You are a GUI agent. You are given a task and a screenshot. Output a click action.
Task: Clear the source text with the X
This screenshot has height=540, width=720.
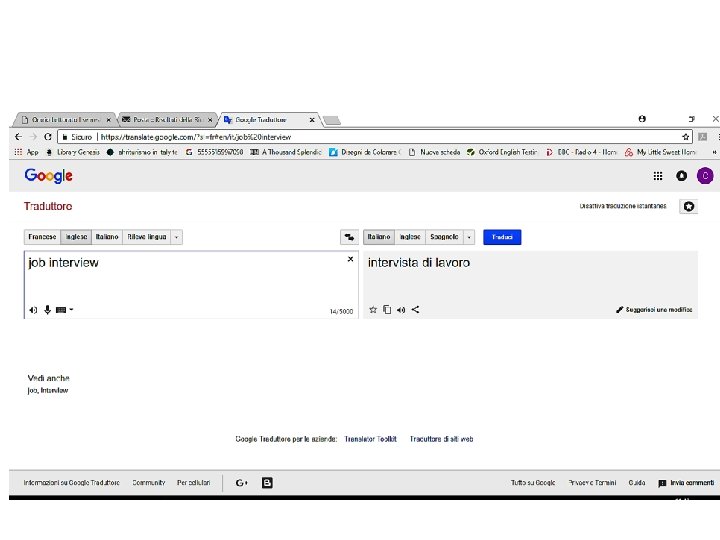pos(350,259)
